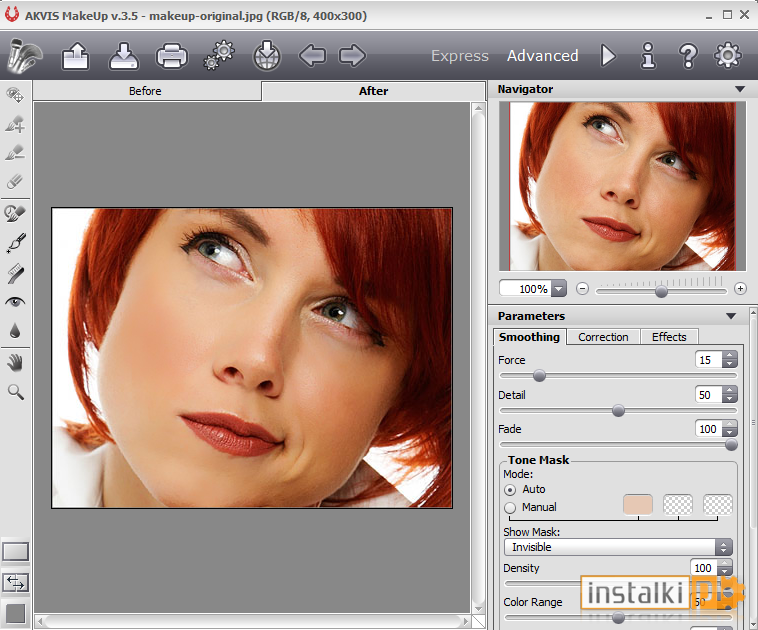This screenshot has height=630, width=758.
Task: Click the third empty tone swatch
Action: tap(717, 505)
